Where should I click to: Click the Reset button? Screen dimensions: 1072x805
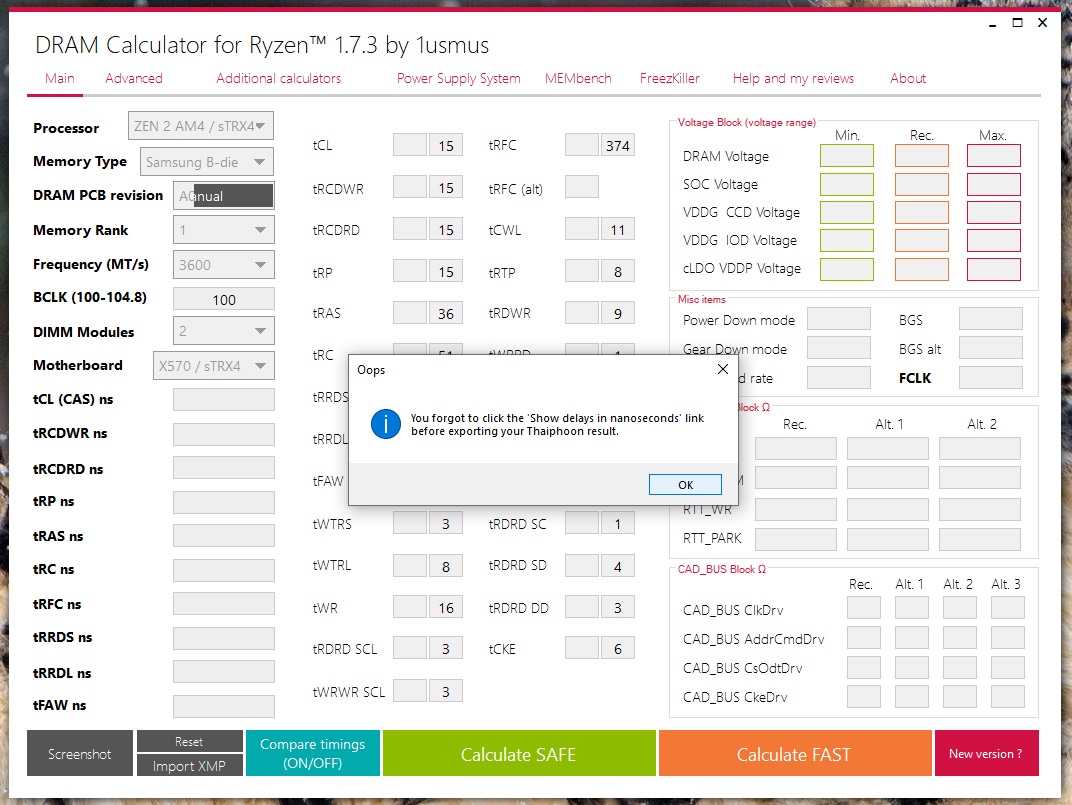[x=189, y=741]
